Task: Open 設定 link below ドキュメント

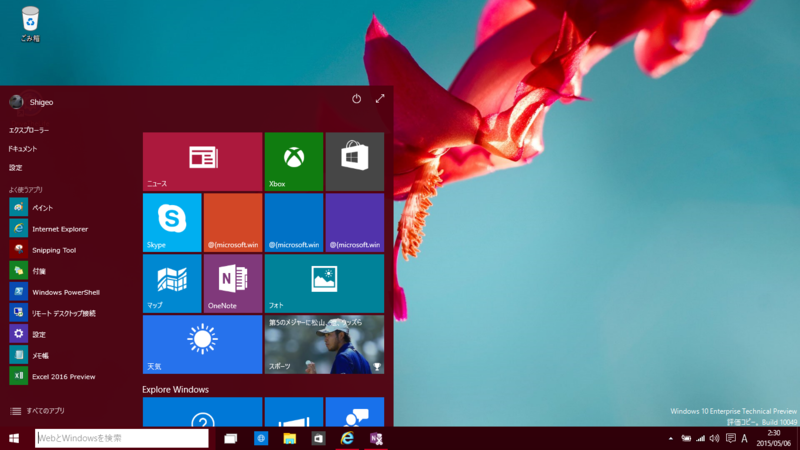Action: pyautogui.click(x=16, y=168)
